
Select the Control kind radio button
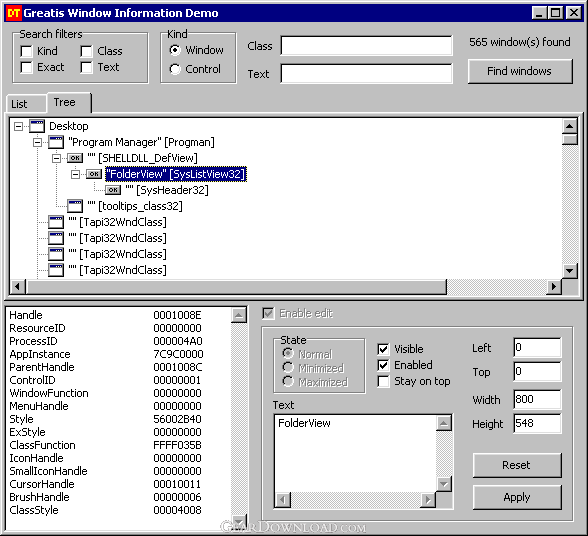click(x=175, y=69)
